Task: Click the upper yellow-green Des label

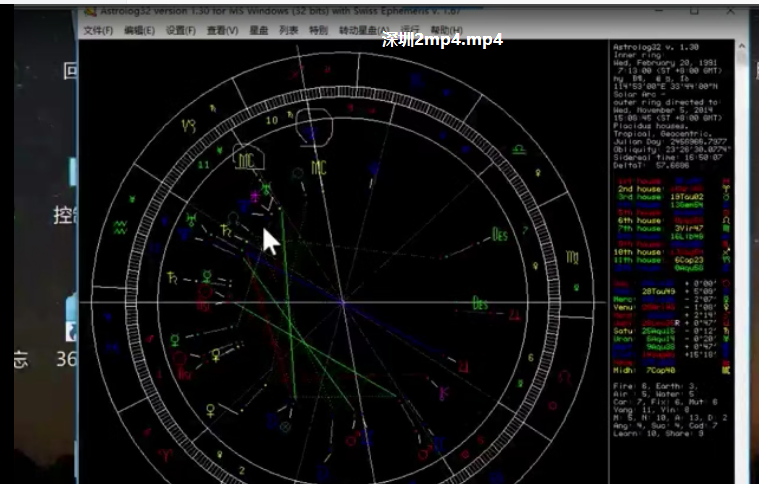Action: pos(500,235)
